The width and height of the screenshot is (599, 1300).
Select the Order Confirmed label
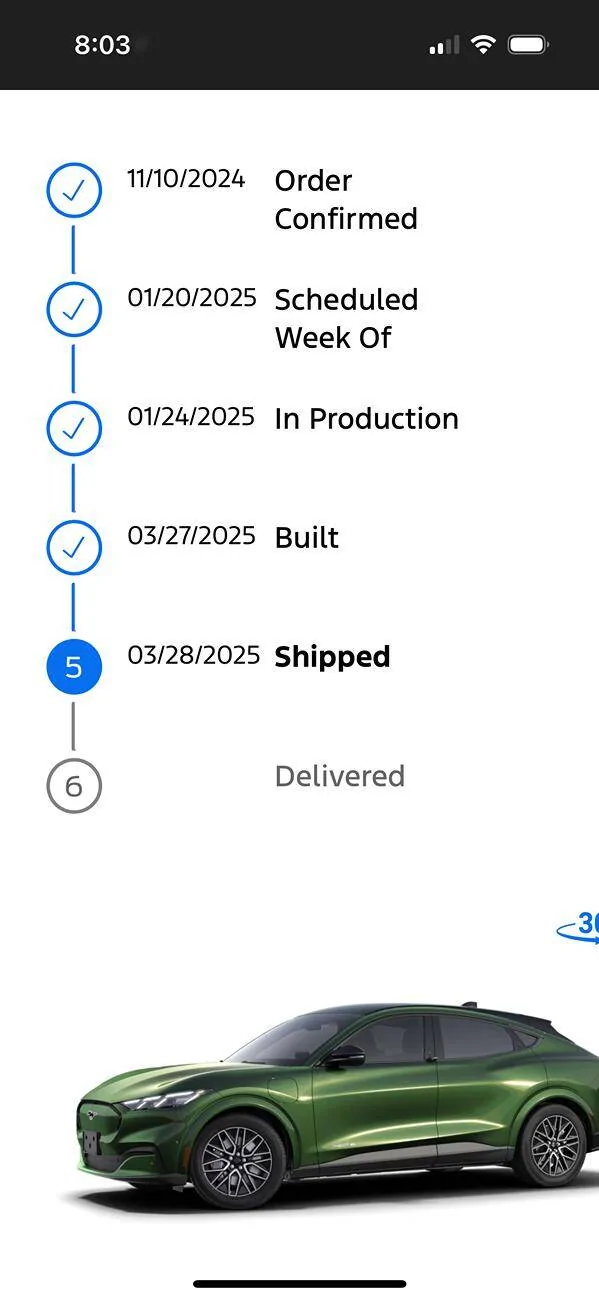[x=346, y=200]
